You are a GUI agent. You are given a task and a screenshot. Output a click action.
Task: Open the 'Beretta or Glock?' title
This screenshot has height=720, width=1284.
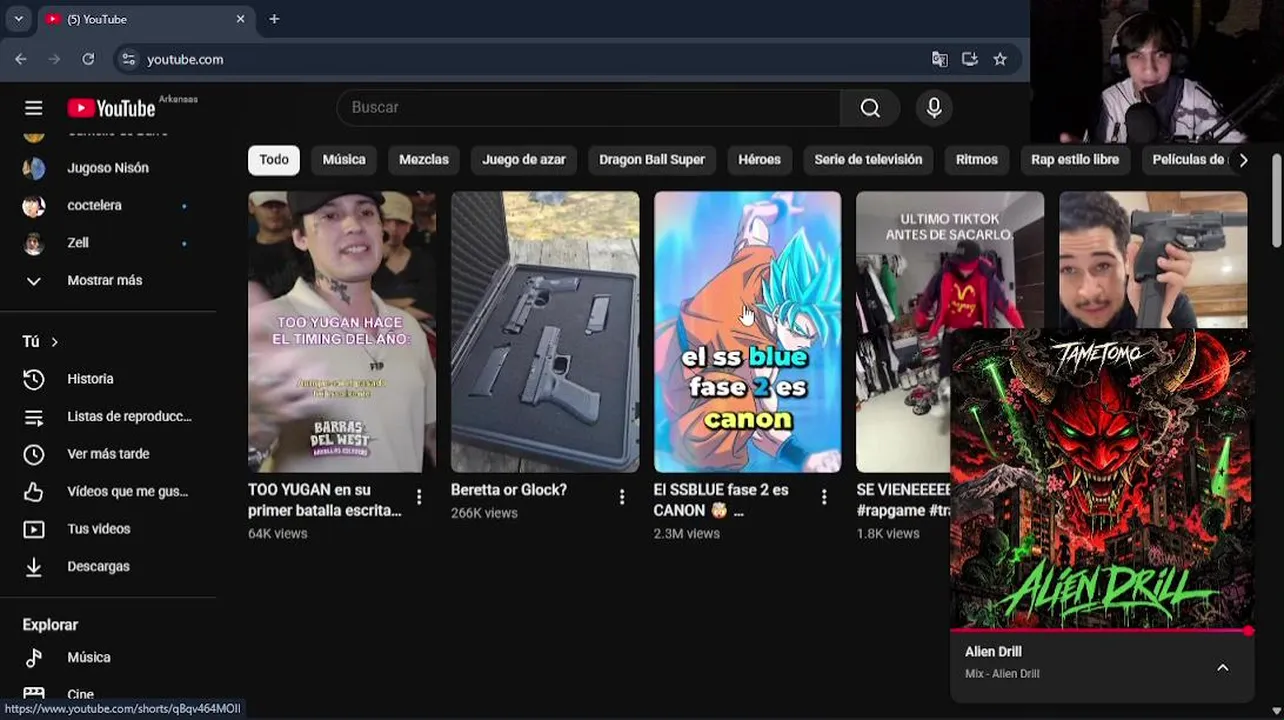point(509,490)
